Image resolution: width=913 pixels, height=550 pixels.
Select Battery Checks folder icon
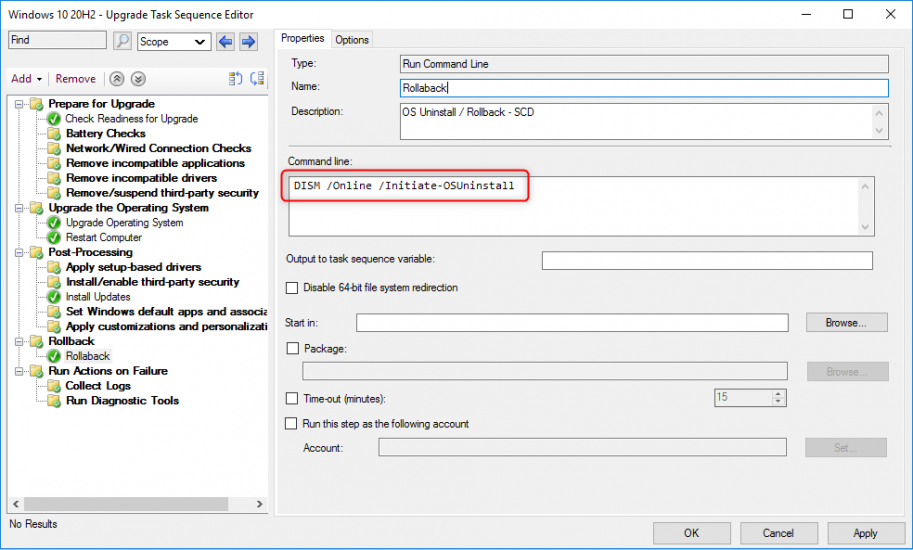[x=54, y=133]
